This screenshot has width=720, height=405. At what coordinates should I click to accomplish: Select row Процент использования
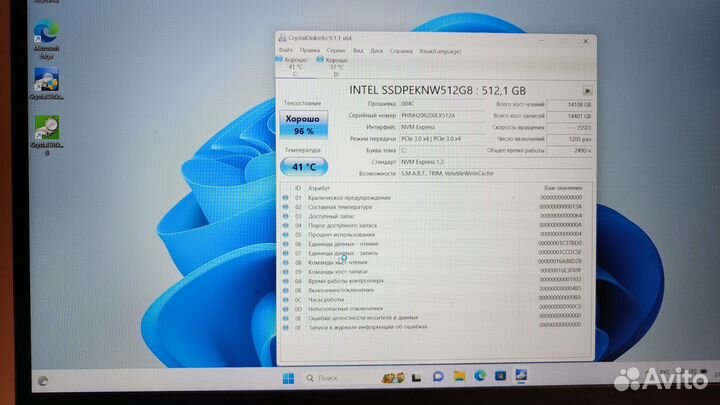point(433,235)
